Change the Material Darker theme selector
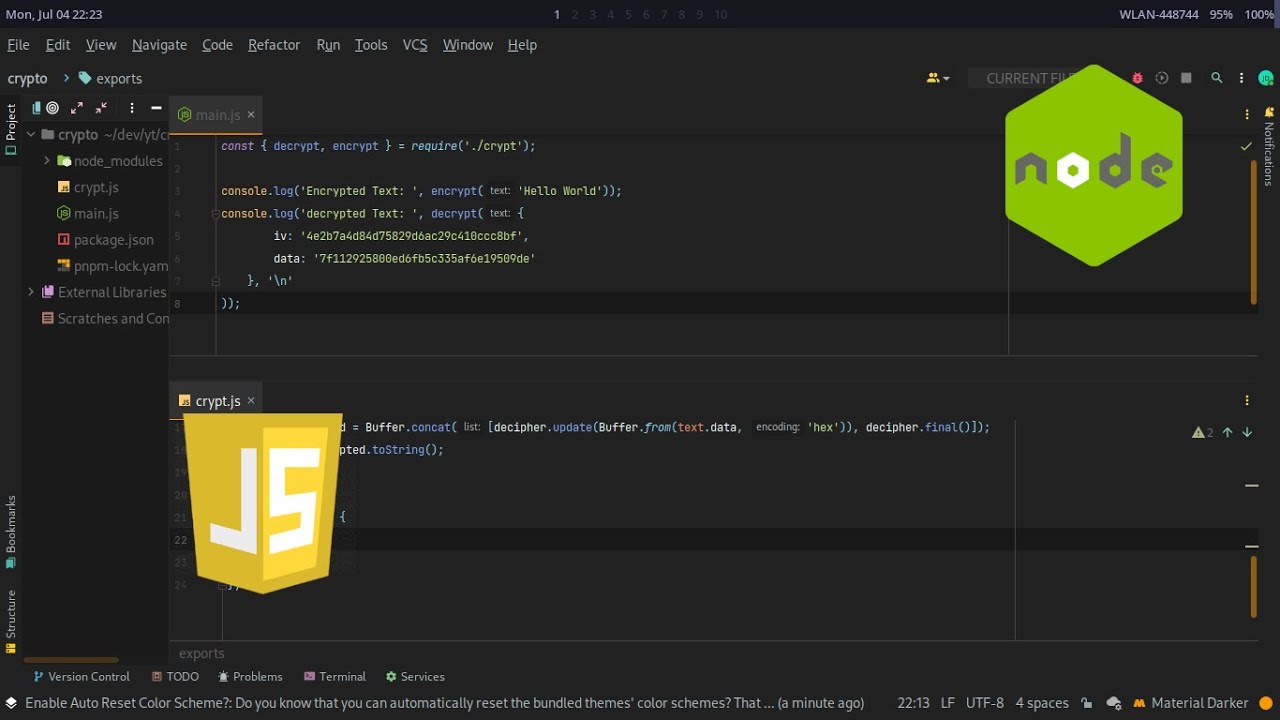The width and height of the screenshot is (1280, 720). point(1190,703)
